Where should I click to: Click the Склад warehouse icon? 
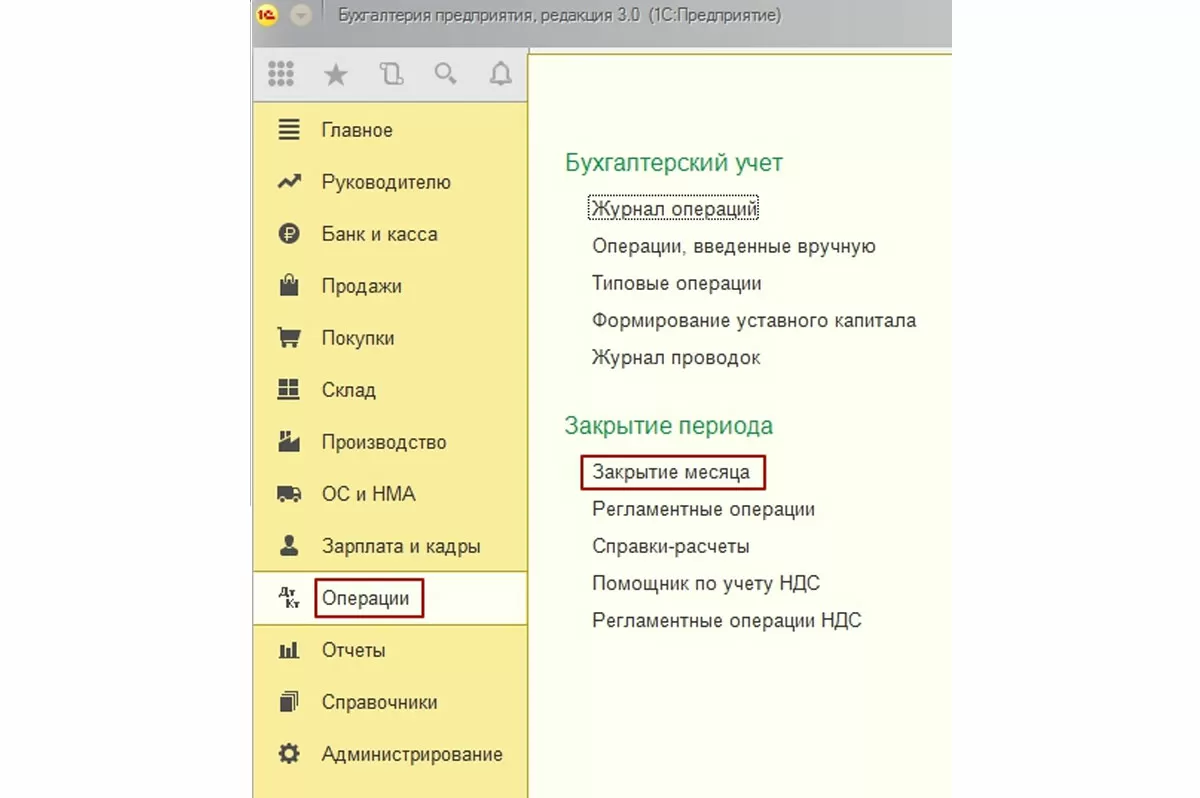289,390
